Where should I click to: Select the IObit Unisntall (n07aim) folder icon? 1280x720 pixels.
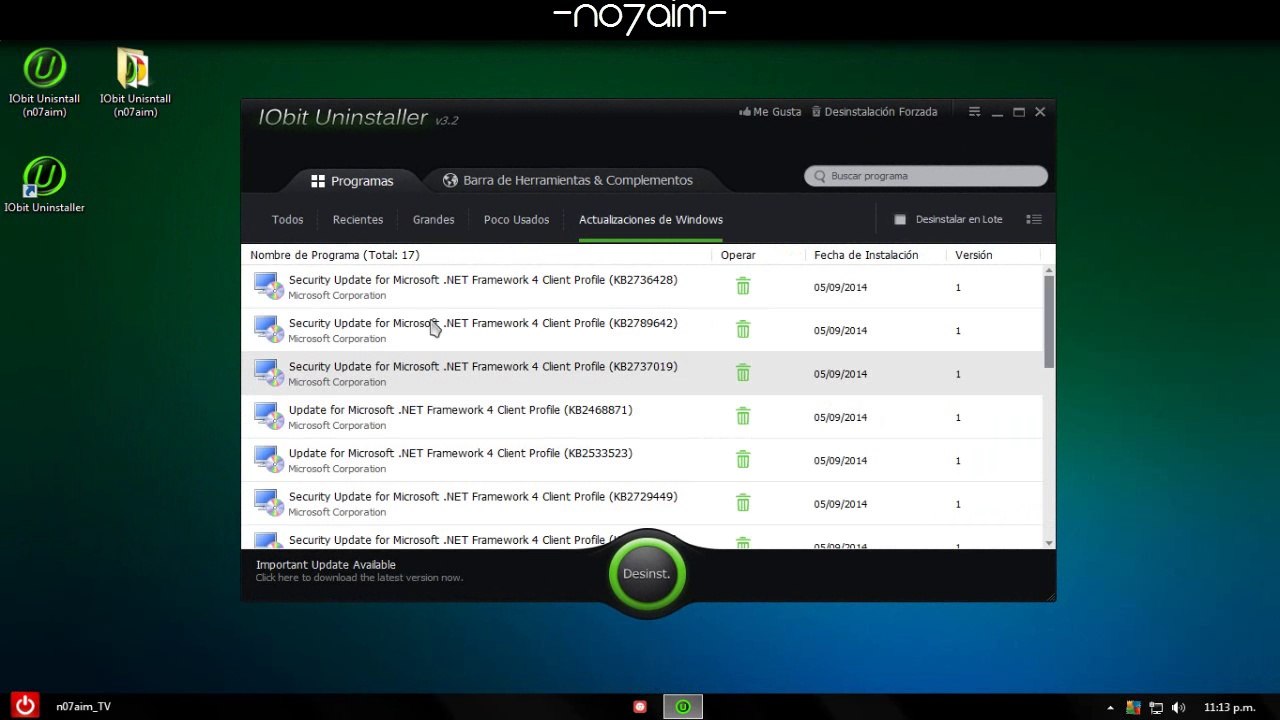pyautogui.click(x=135, y=83)
